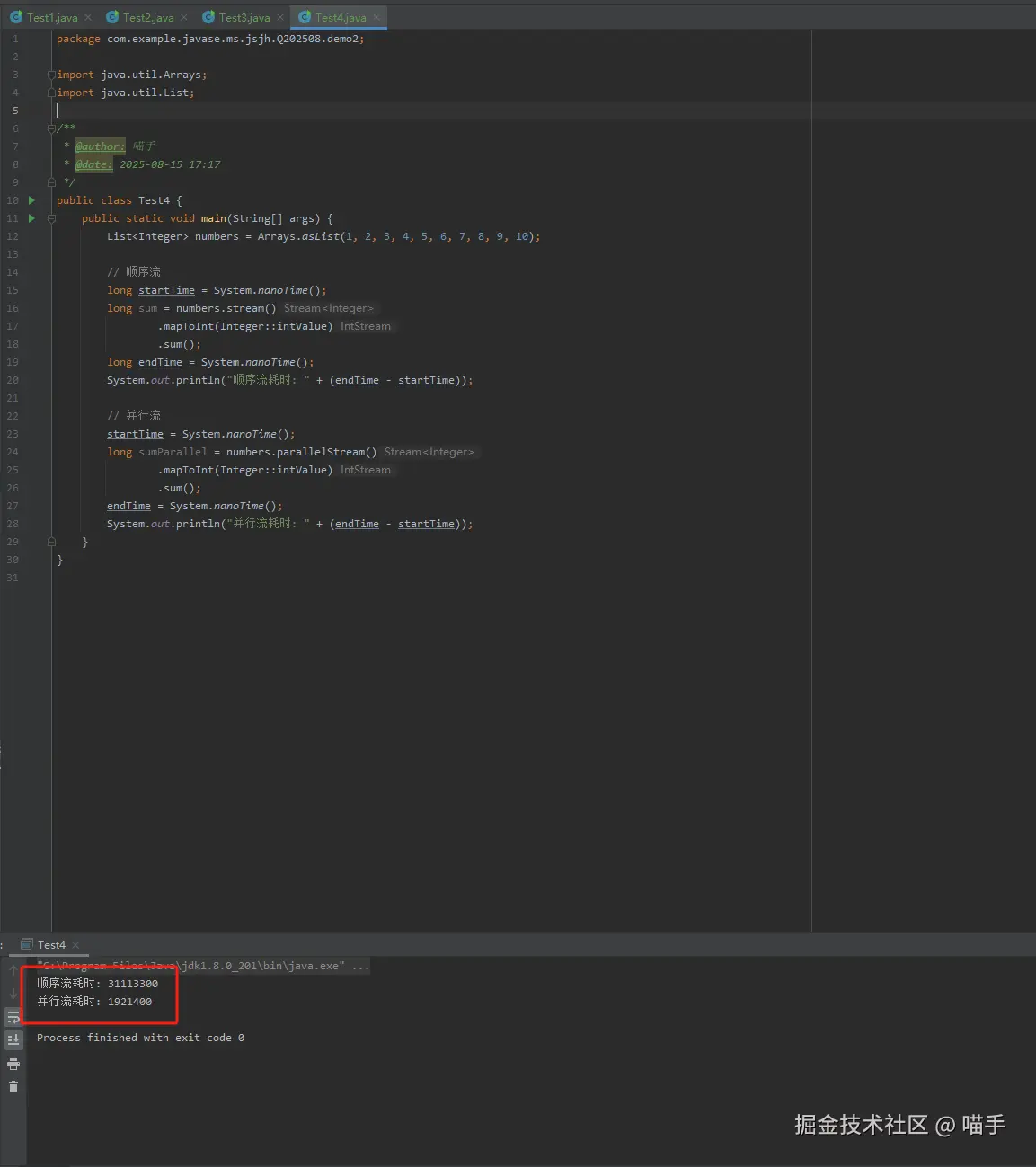Click the '// 顺序流' comment
The image size is (1036, 1167).
pyautogui.click(x=134, y=272)
